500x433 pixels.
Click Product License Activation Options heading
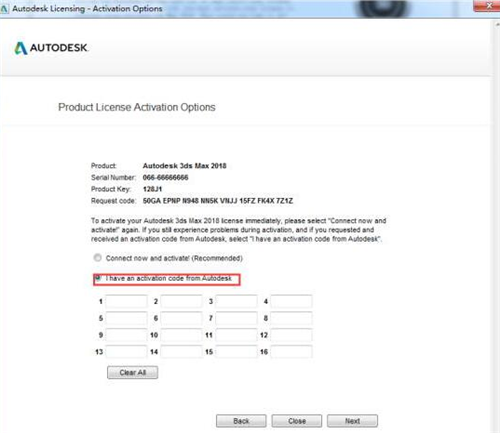(137, 107)
